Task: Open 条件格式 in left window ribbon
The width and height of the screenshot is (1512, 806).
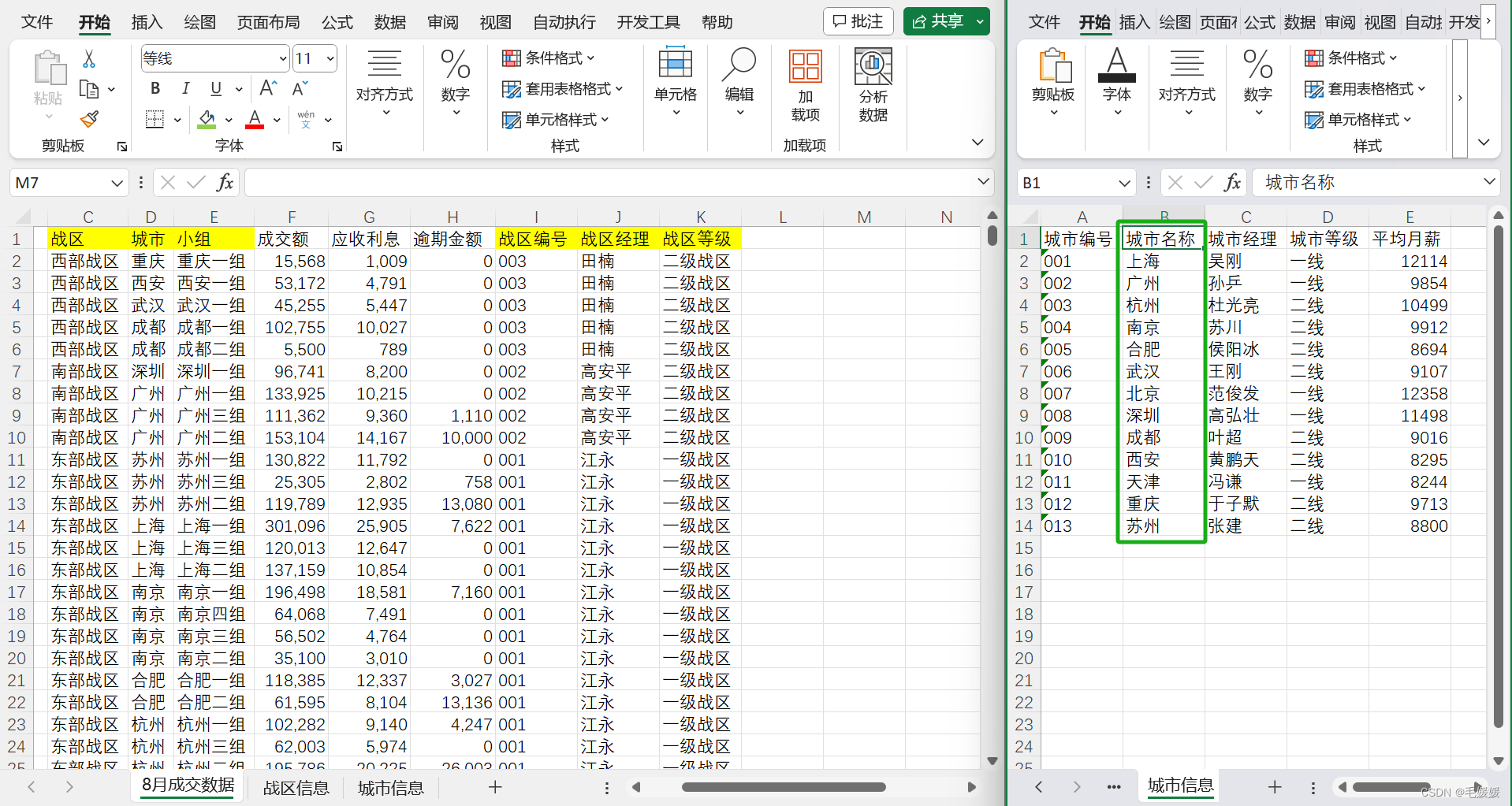Action: tap(549, 58)
